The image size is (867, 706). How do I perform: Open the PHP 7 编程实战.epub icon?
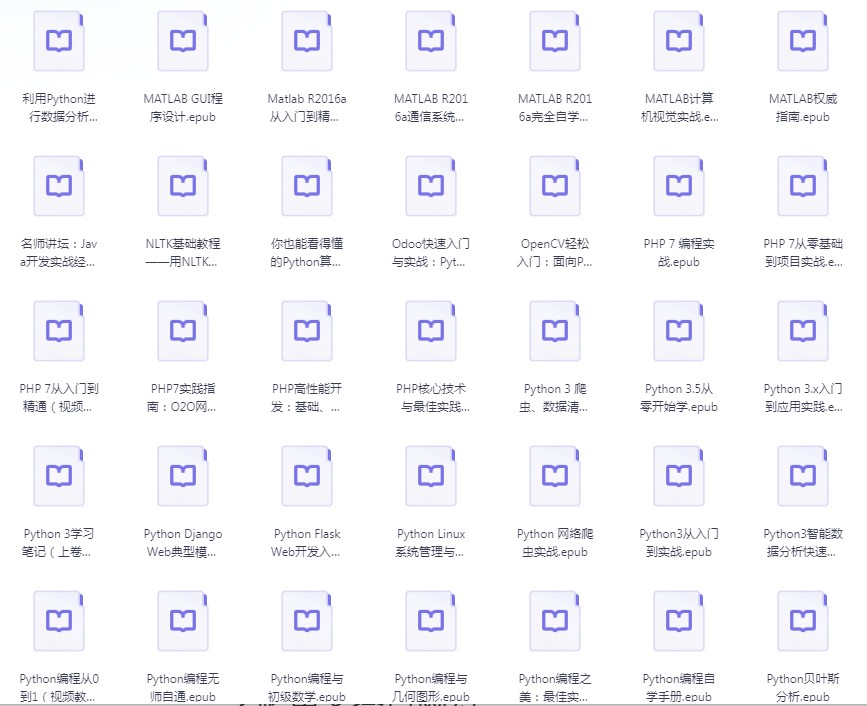tap(678, 186)
